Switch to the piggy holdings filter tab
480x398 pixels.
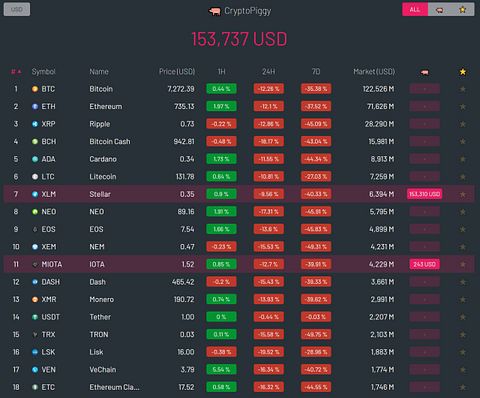[x=439, y=9]
